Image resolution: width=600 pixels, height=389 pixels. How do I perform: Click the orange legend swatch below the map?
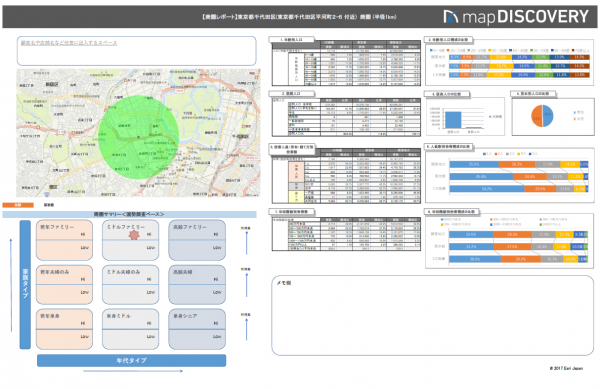[18, 205]
